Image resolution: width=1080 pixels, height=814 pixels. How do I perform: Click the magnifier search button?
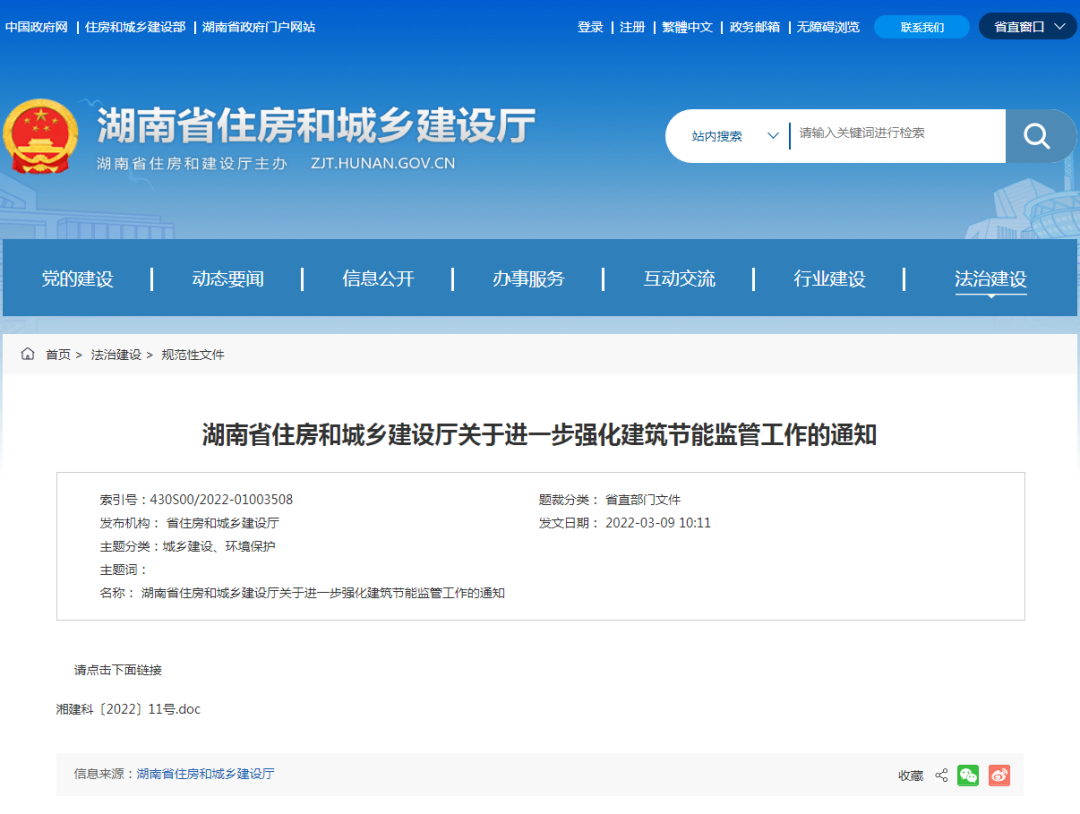point(1037,136)
